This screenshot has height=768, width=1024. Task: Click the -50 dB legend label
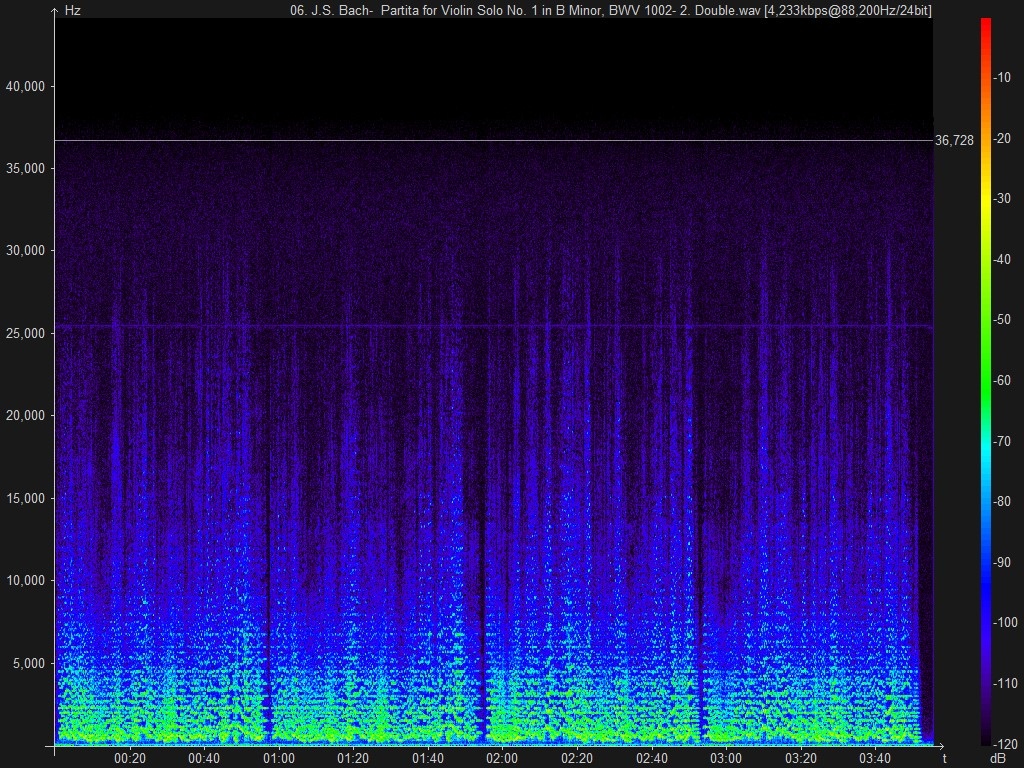1002,320
